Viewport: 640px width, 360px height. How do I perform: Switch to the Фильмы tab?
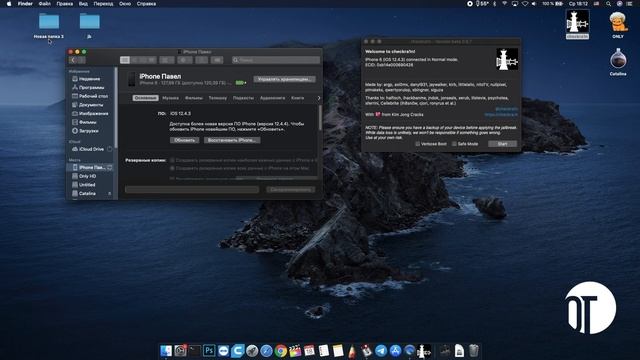click(x=193, y=98)
